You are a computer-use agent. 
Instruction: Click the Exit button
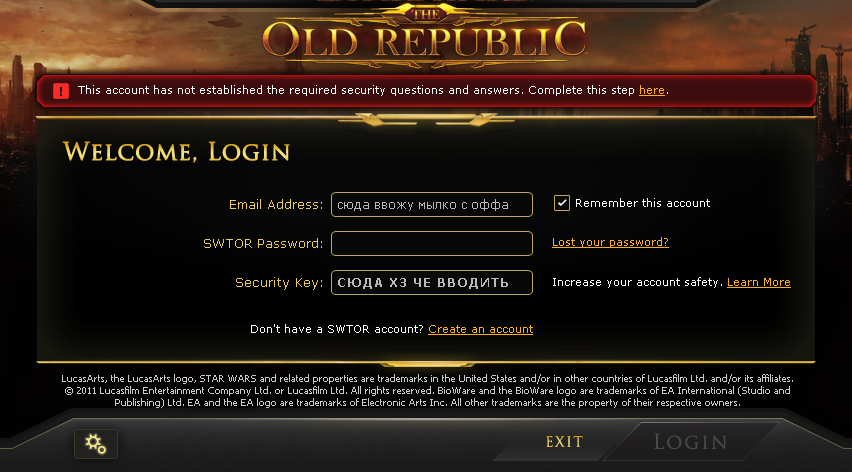click(x=564, y=442)
